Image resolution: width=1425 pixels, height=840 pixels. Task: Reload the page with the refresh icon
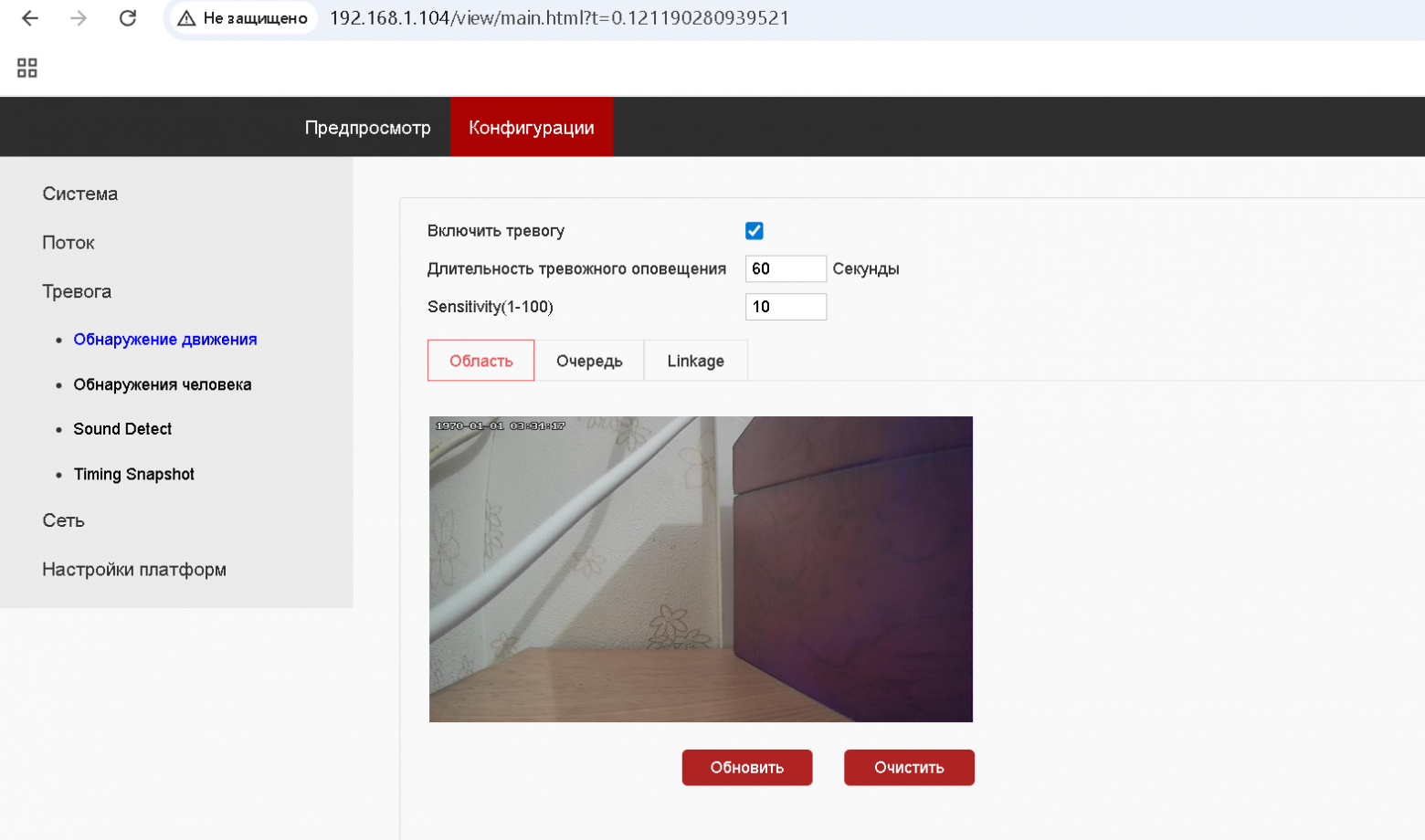[x=128, y=18]
